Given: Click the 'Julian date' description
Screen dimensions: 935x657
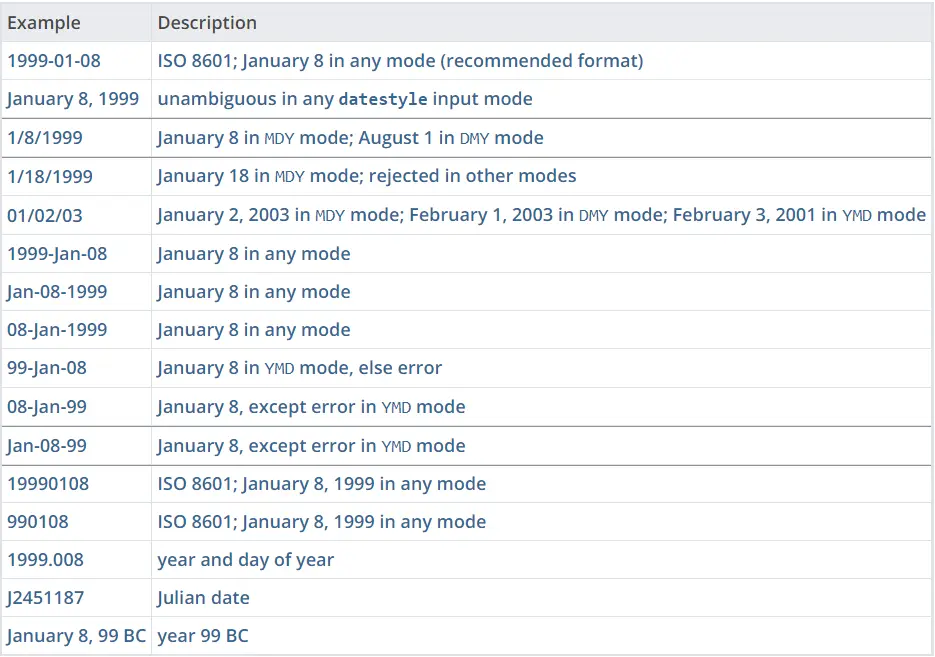Looking at the screenshot, I should coord(203,598).
